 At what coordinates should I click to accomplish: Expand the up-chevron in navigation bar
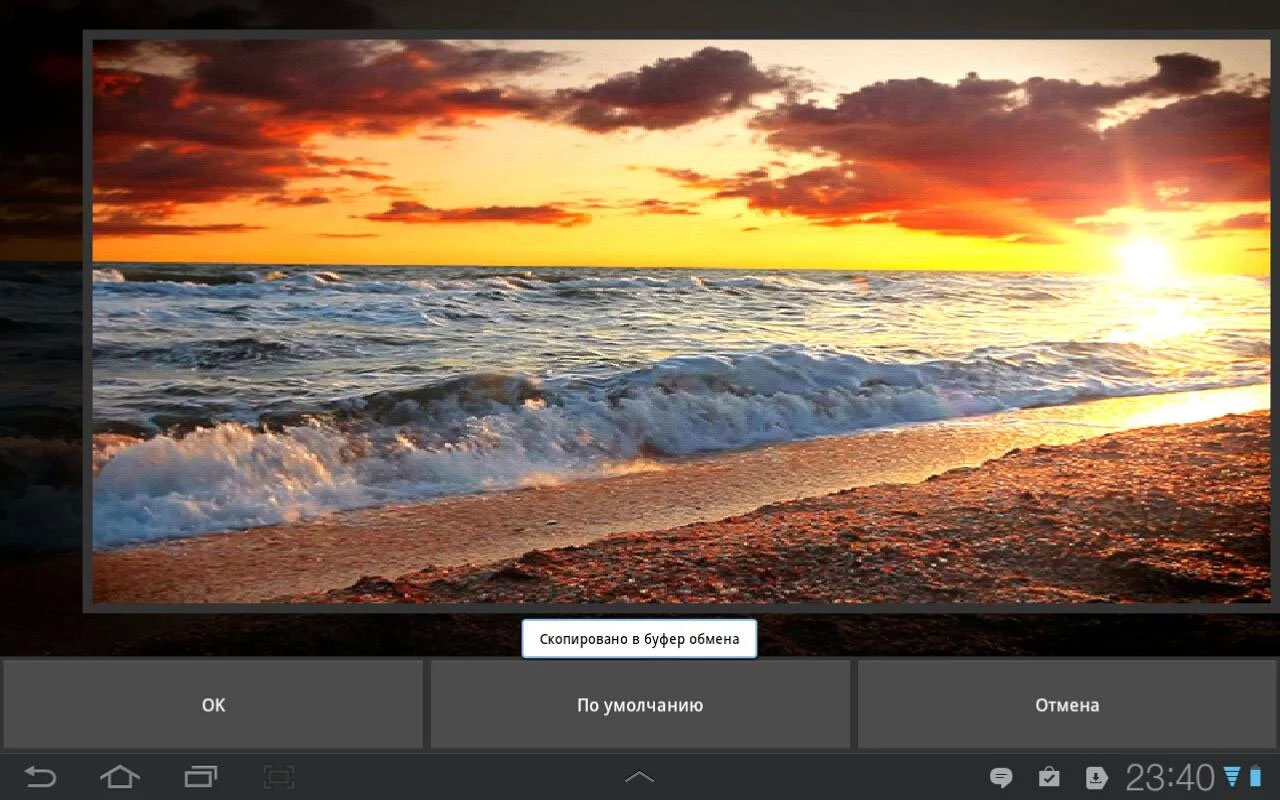coord(639,777)
